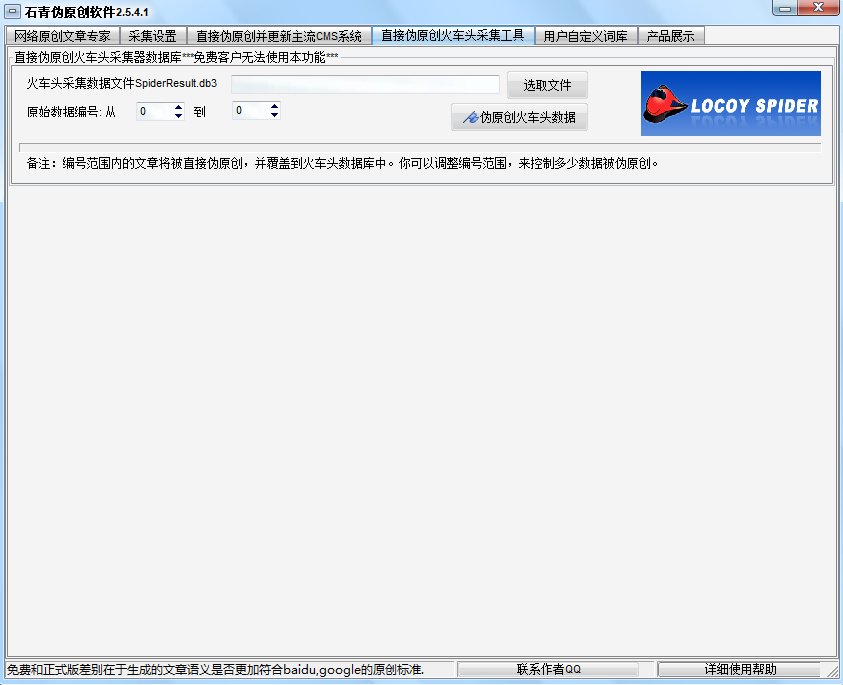Click the Locoy Spider banner image
The height and width of the screenshot is (685, 843).
click(x=731, y=103)
